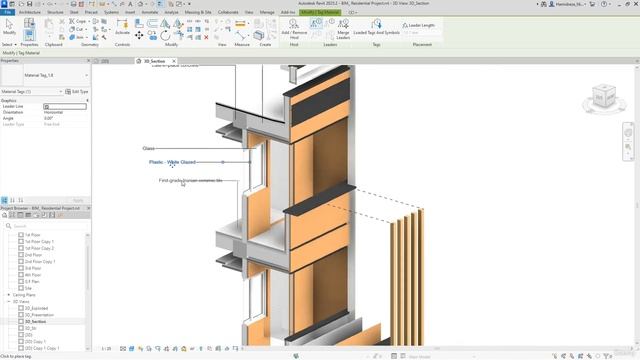Image resolution: width=640 pixels, height=360 pixels.
Task: Open the Orientation Horizontal dropdown
Action: (65, 112)
